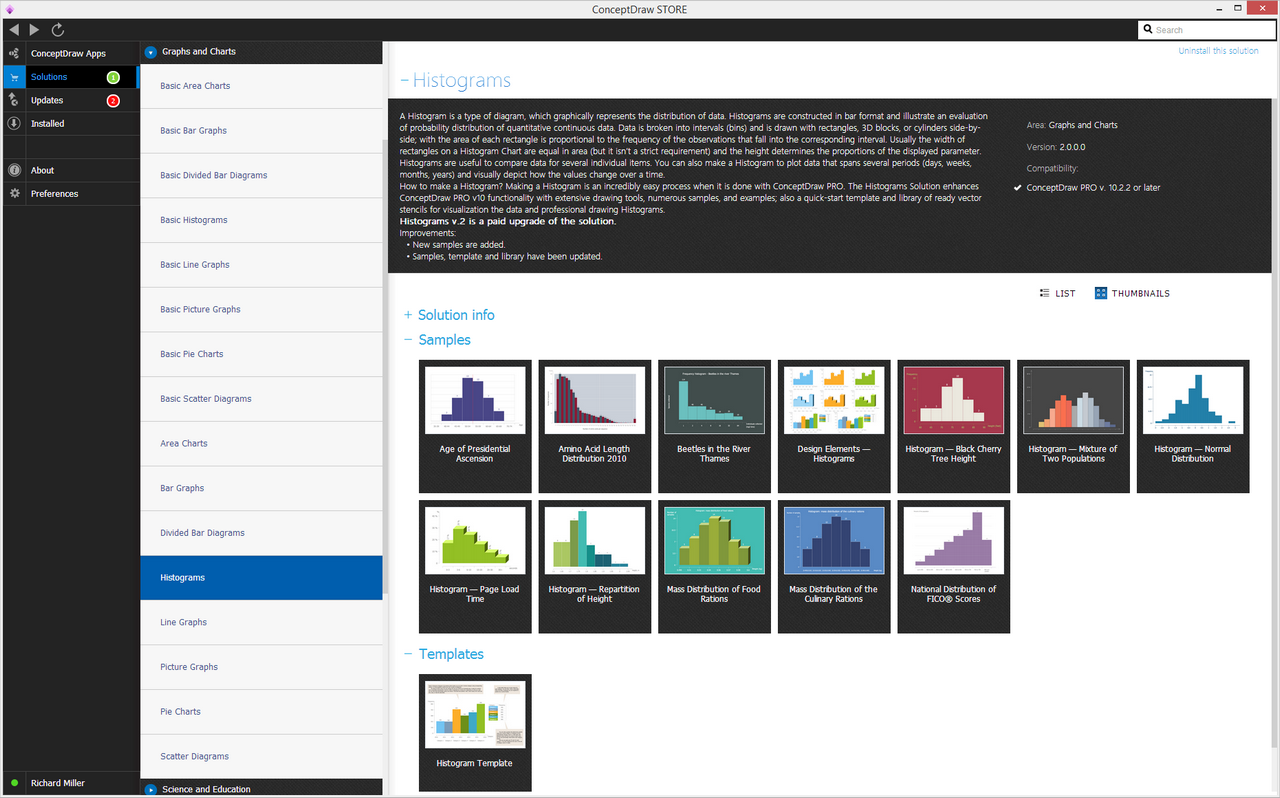Open Amino Acid Length Distribution 2010 sample

tap(594, 427)
